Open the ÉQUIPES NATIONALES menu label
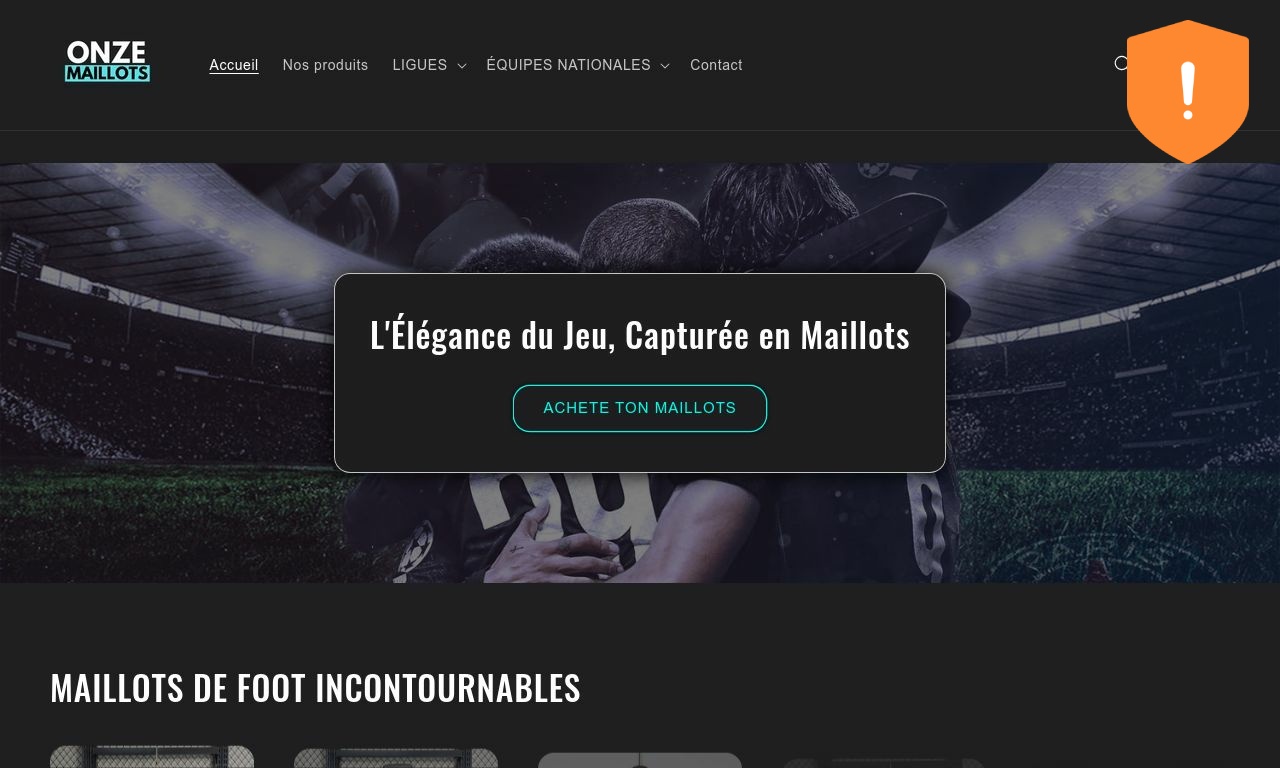1280x768 pixels. point(568,65)
